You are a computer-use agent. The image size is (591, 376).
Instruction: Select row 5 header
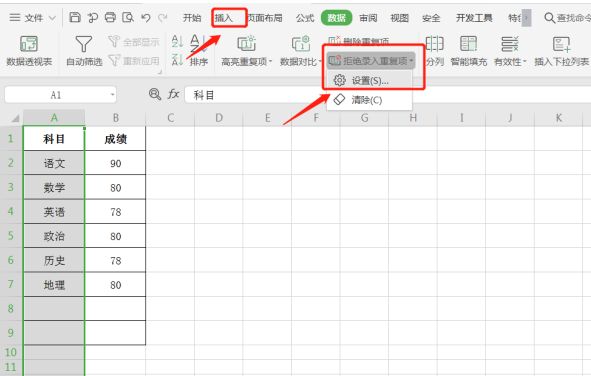11,235
